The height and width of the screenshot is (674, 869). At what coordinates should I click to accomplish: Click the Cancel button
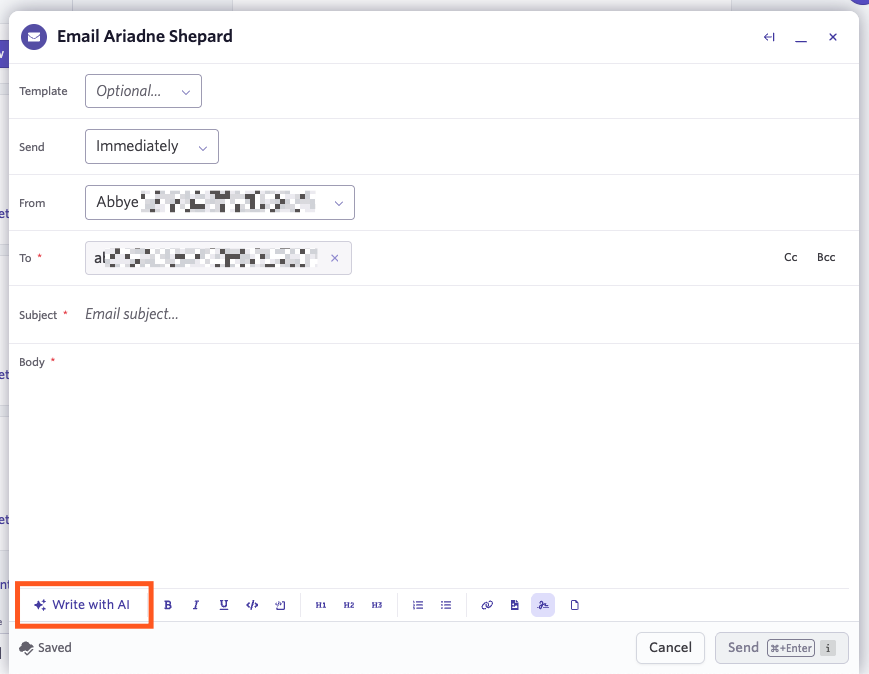tap(671, 647)
